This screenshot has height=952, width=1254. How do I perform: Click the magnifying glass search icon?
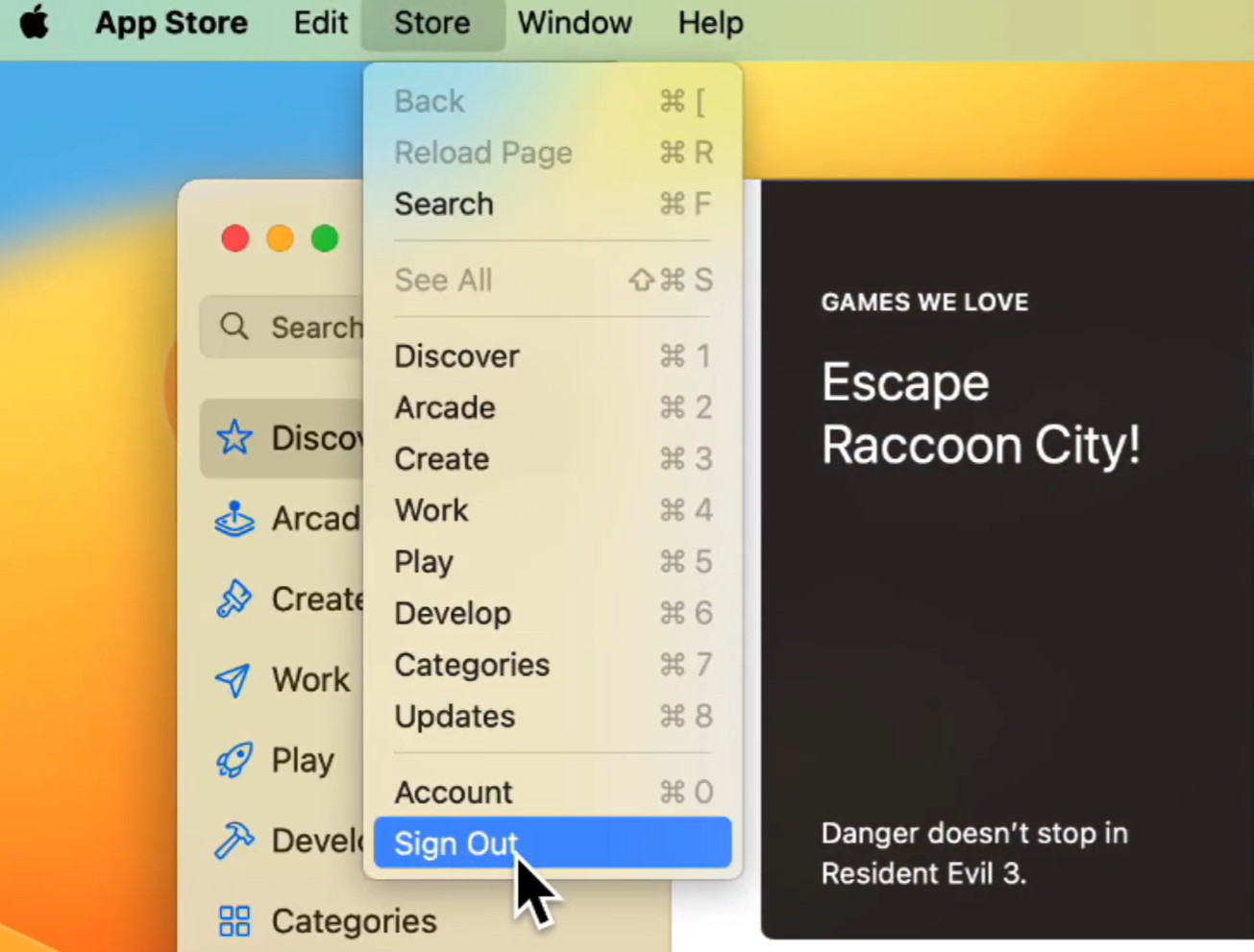click(x=234, y=327)
